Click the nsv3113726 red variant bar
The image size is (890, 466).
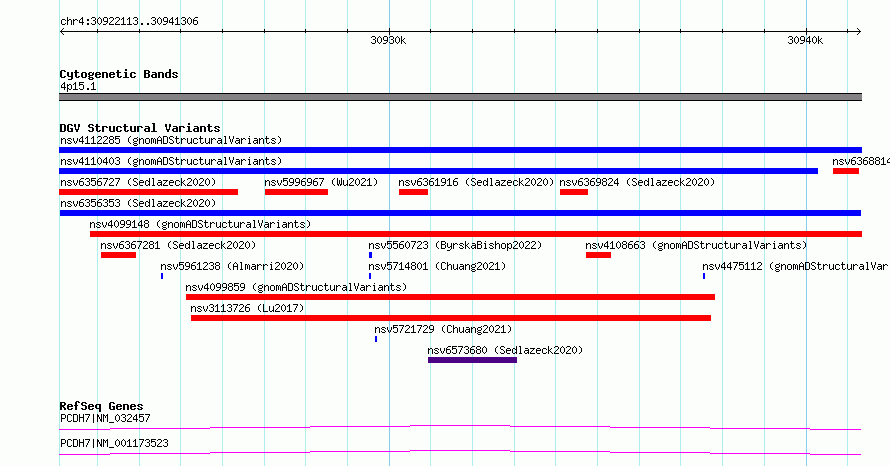[x=451, y=318]
